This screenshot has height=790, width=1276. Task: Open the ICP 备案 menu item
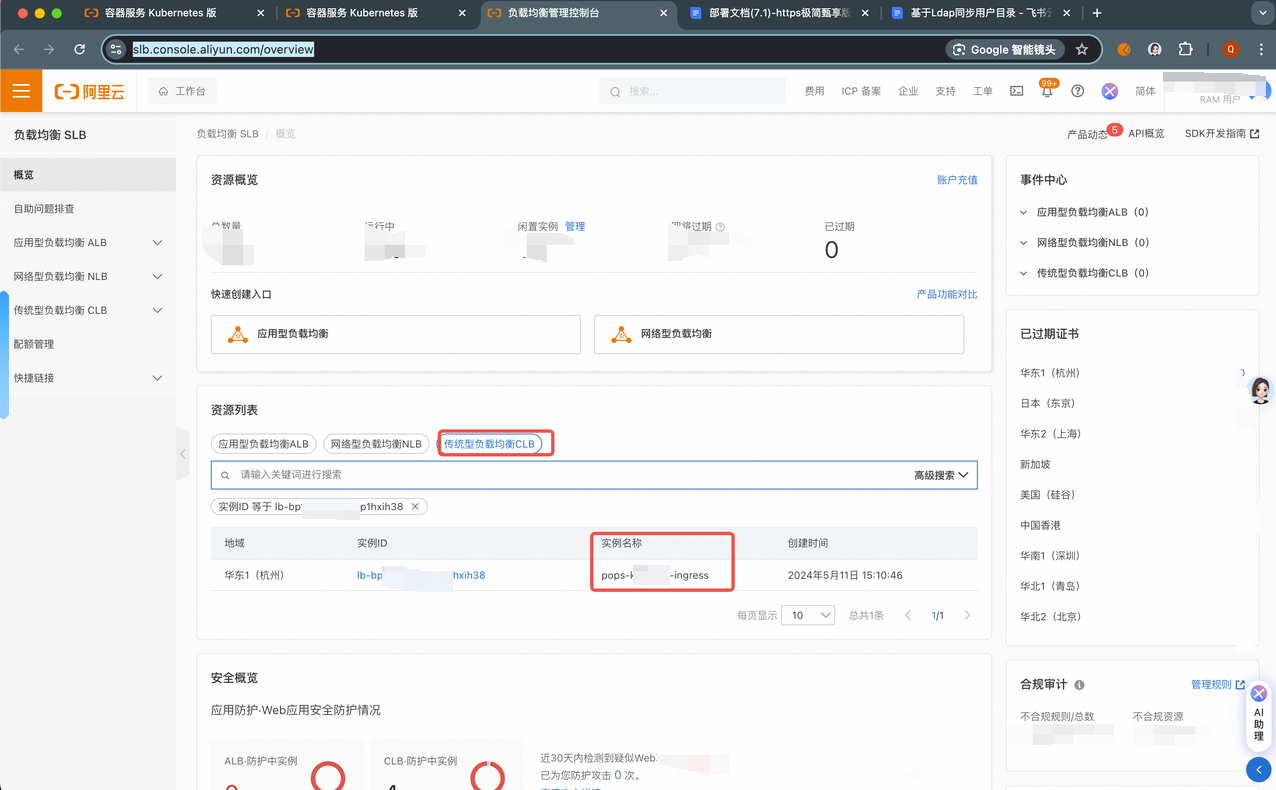point(861,91)
